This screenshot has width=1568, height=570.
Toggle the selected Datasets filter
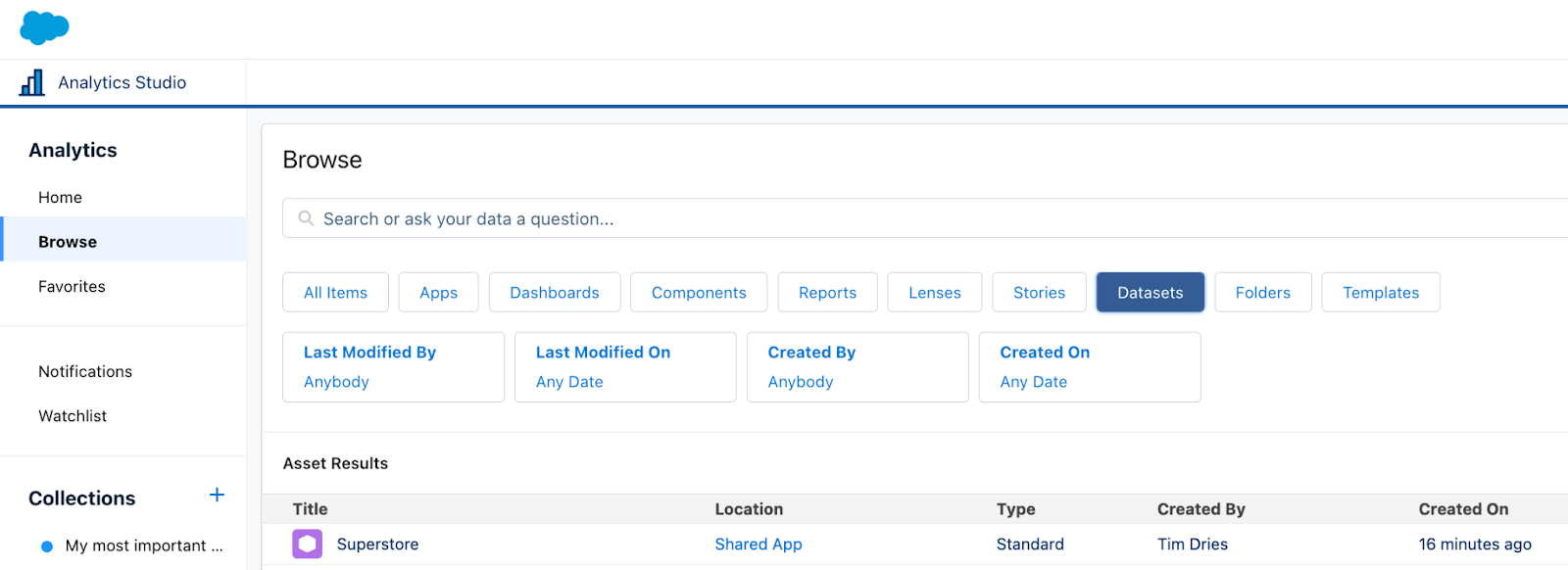click(x=1151, y=292)
